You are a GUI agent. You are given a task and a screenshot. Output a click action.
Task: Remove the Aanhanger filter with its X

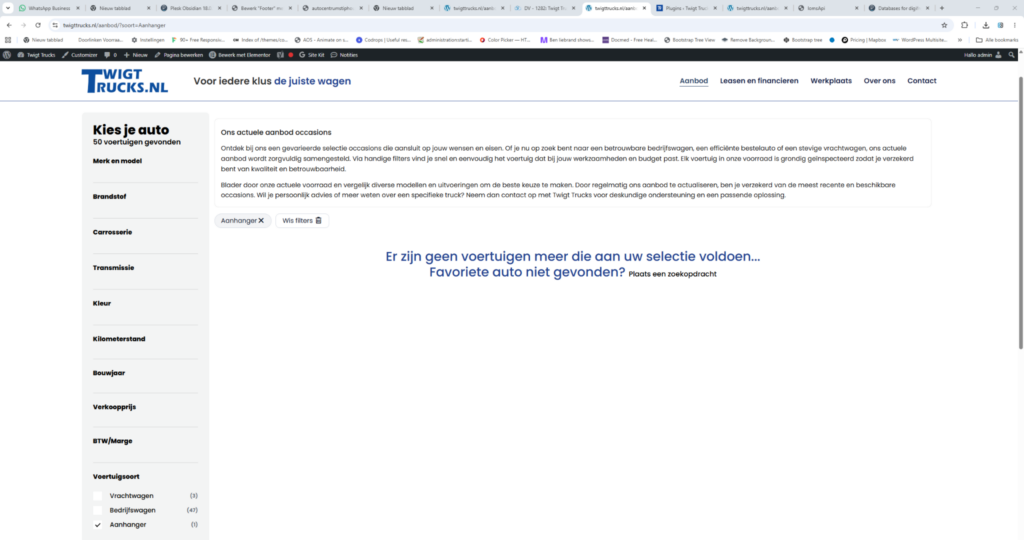261,221
